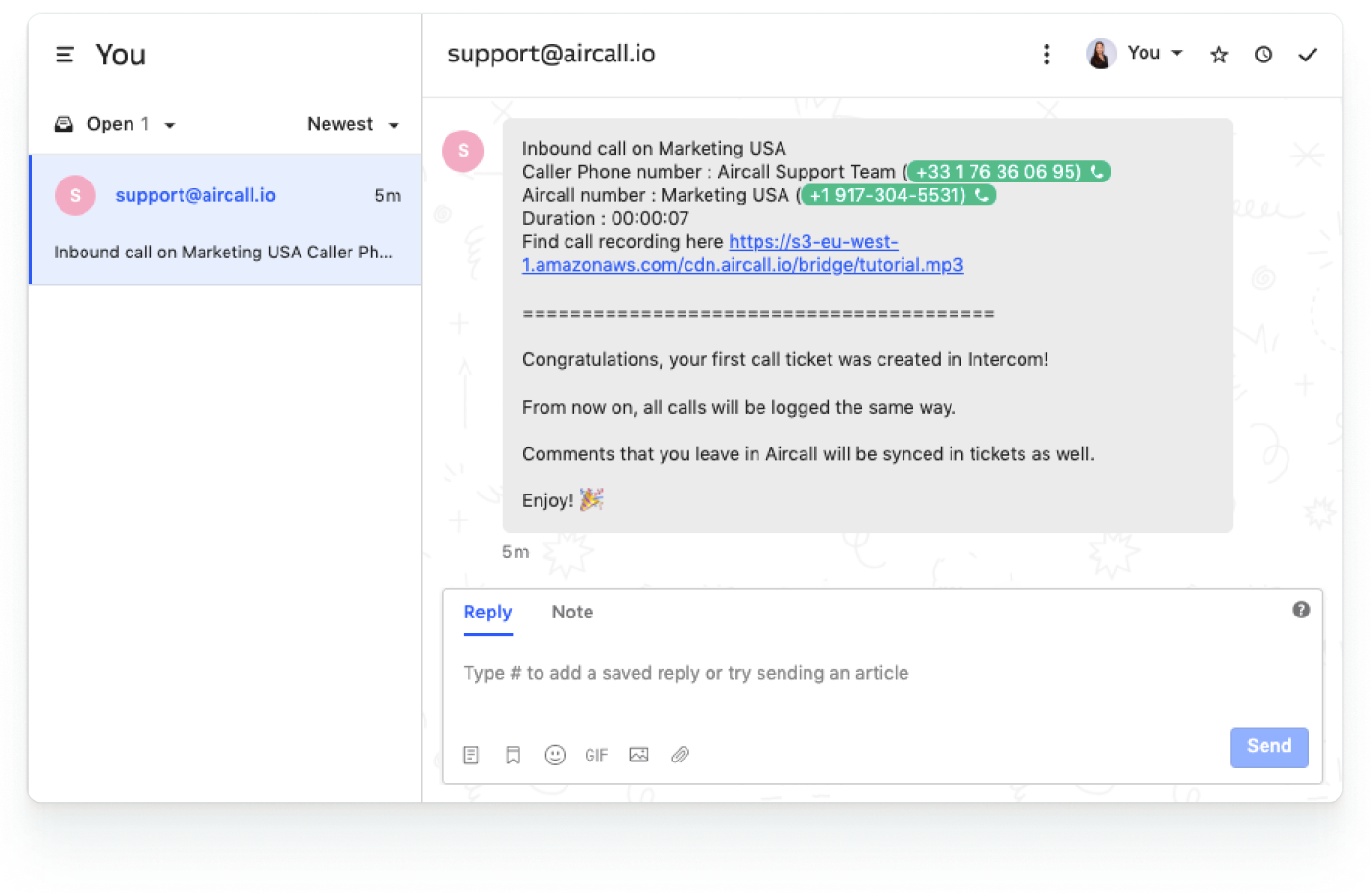Viewport: 1372px width, 894px height.
Task: Open the Newest sort dropdown
Action: click(x=352, y=124)
